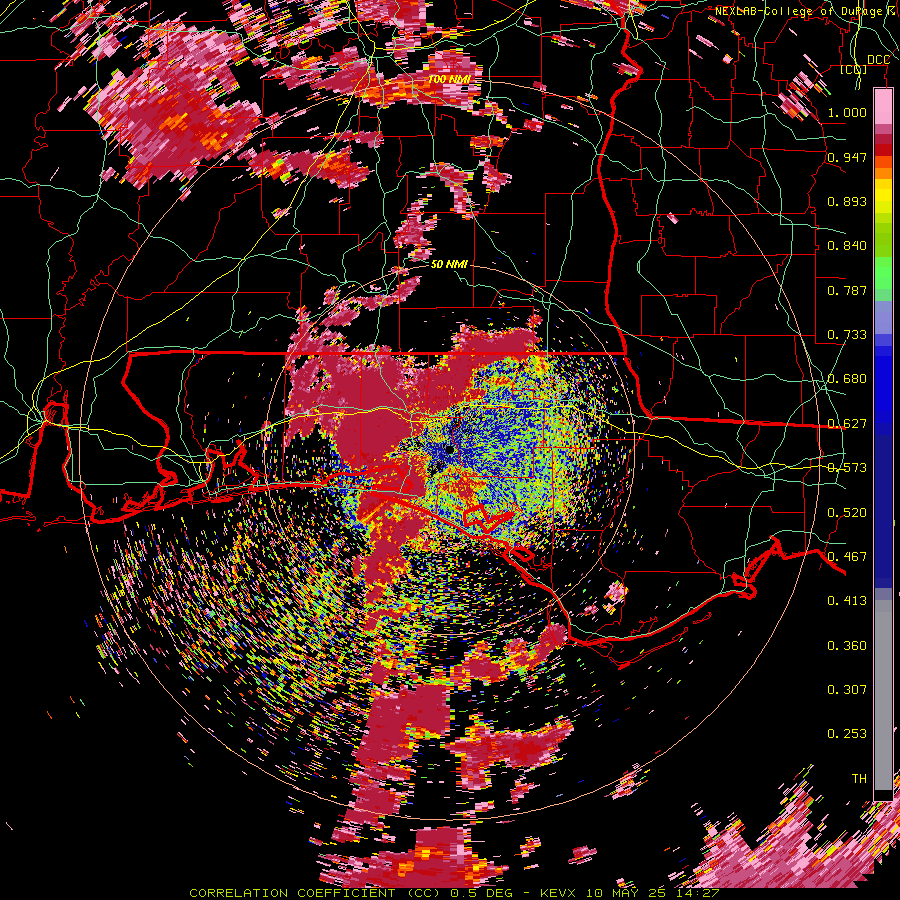Click the black radar site dot at center
Screen dimensions: 900x900
coord(449,449)
